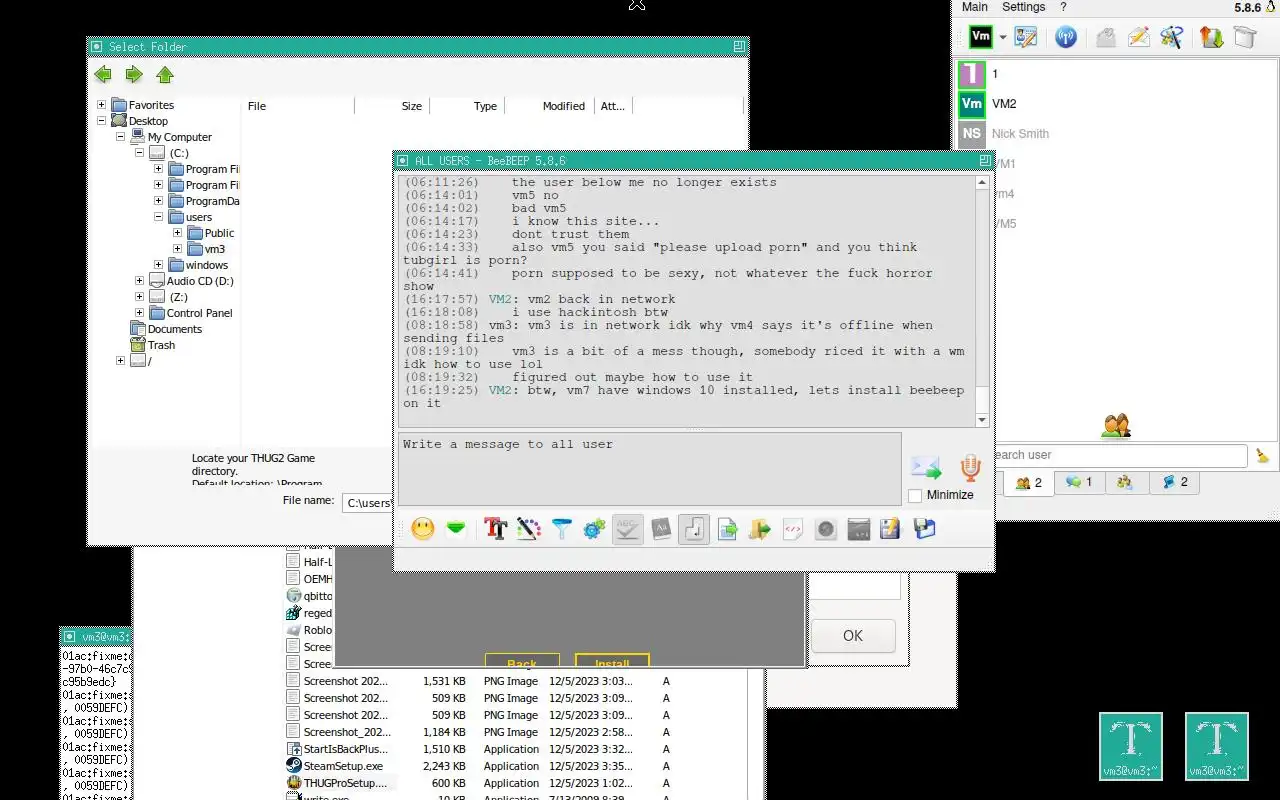
Task: Expand the windows folder node
Action: (x=158, y=265)
